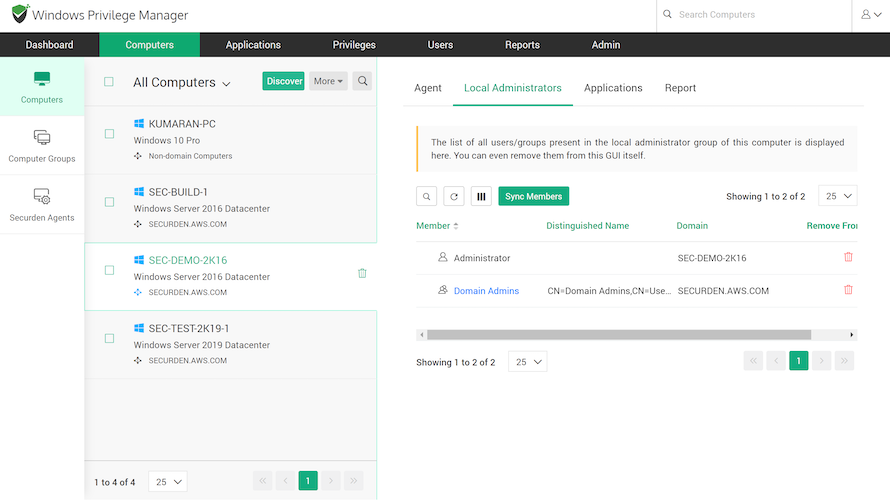Image resolution: width=890 pixels, height=500 pixels.
Task: Remove Domain Admins with red trash icon
Action: click(849, 290)
